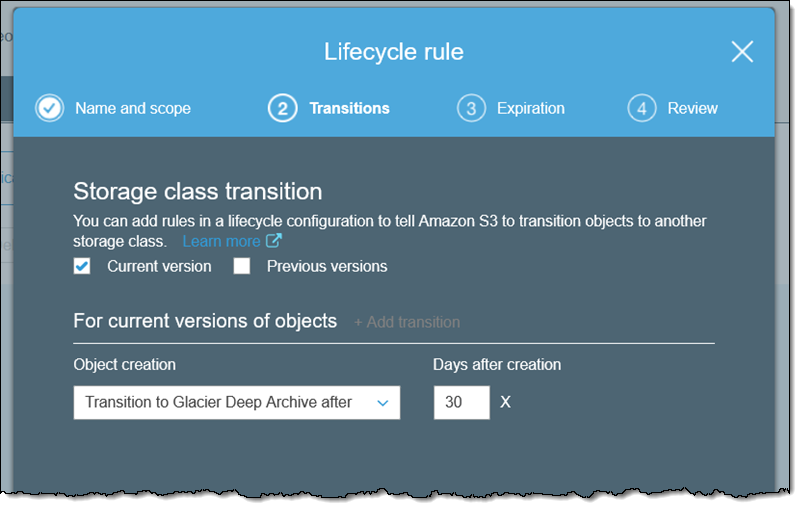Click the checkmark icon for step one
Image resolution: width=800 pixels, height=508 pixels.
(49, 108)
